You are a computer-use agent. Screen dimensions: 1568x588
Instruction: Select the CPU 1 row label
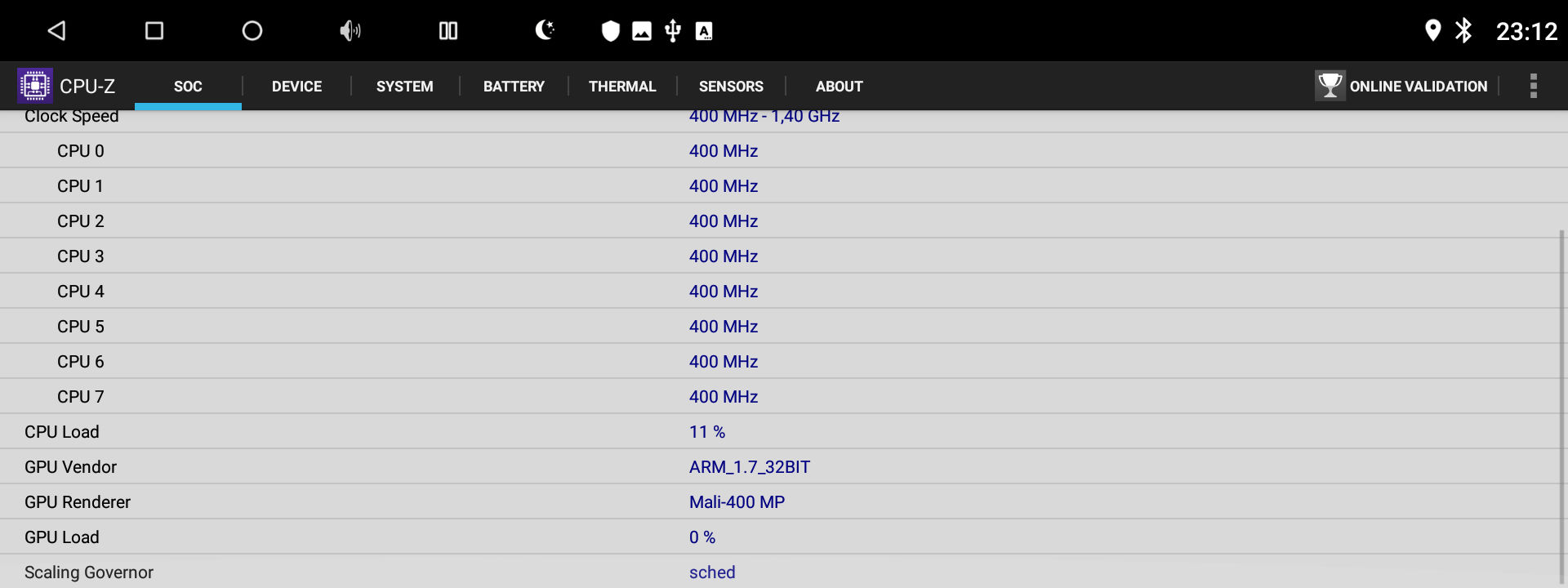coord(81,186)
